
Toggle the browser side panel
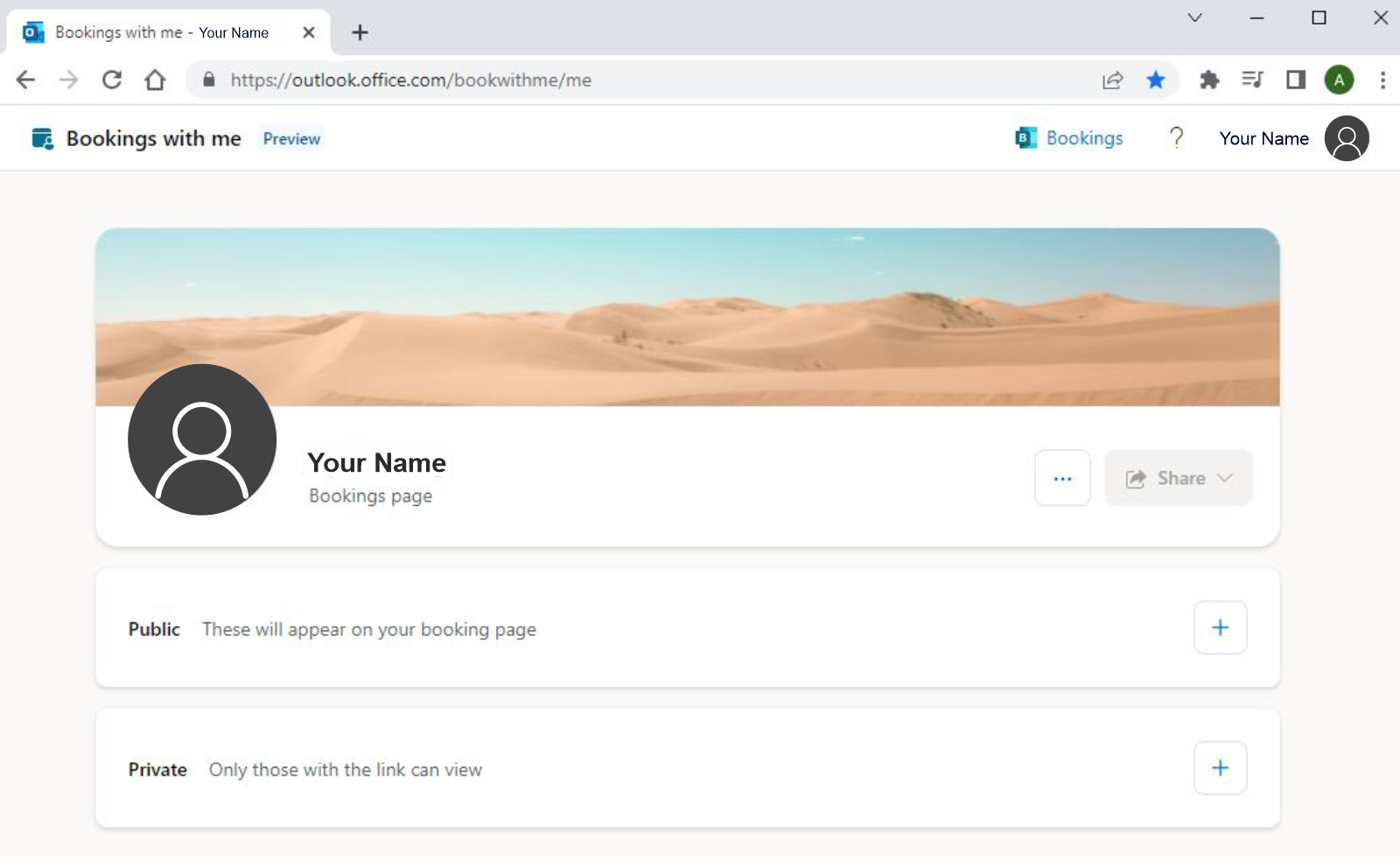point(1296,81)
